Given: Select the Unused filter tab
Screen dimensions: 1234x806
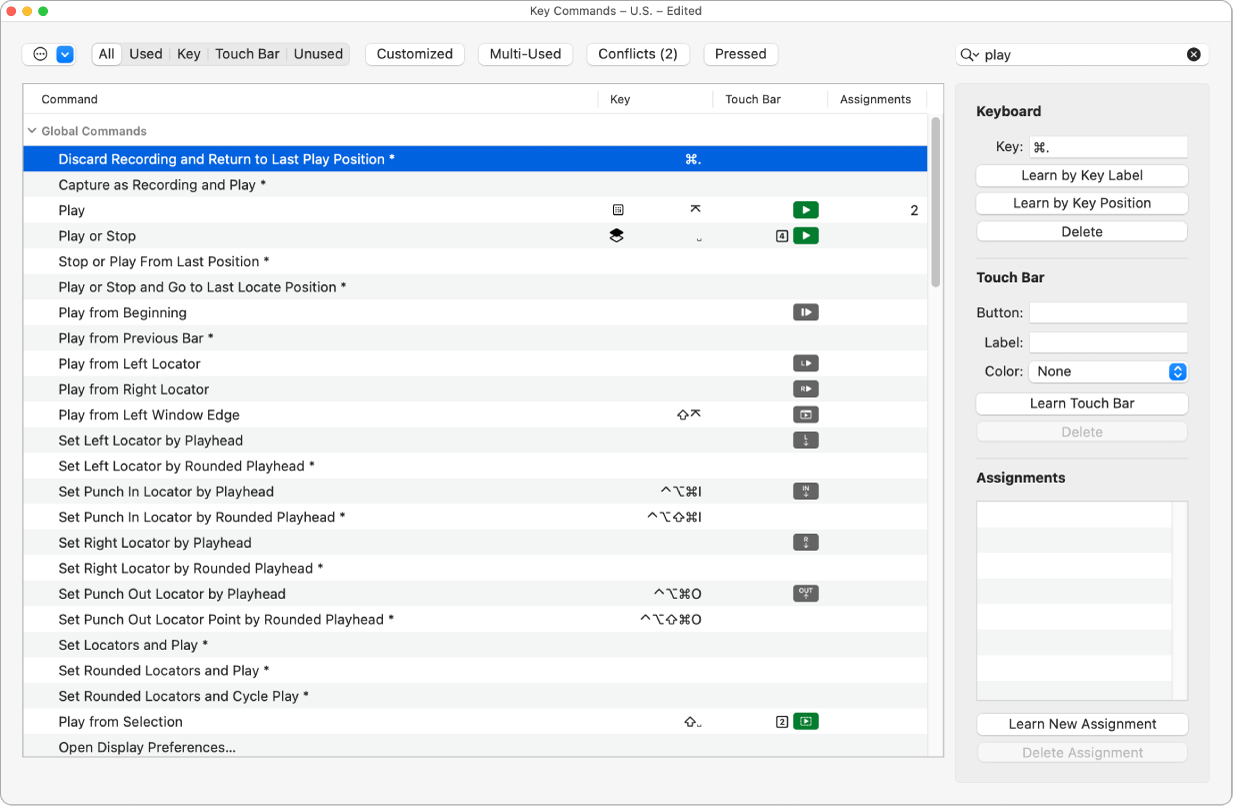Looking at the screenshot, I should (318, 54).
